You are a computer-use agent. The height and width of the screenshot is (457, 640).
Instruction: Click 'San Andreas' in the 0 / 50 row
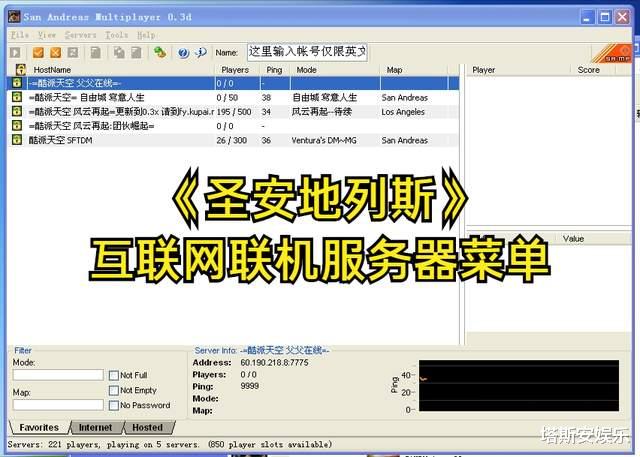click(404, 97)
